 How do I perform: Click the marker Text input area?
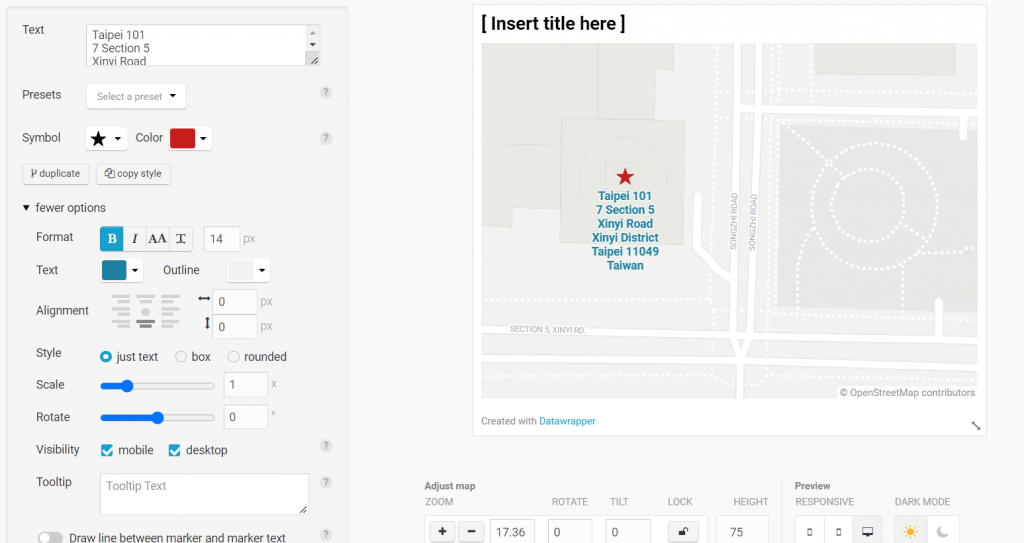197,45
